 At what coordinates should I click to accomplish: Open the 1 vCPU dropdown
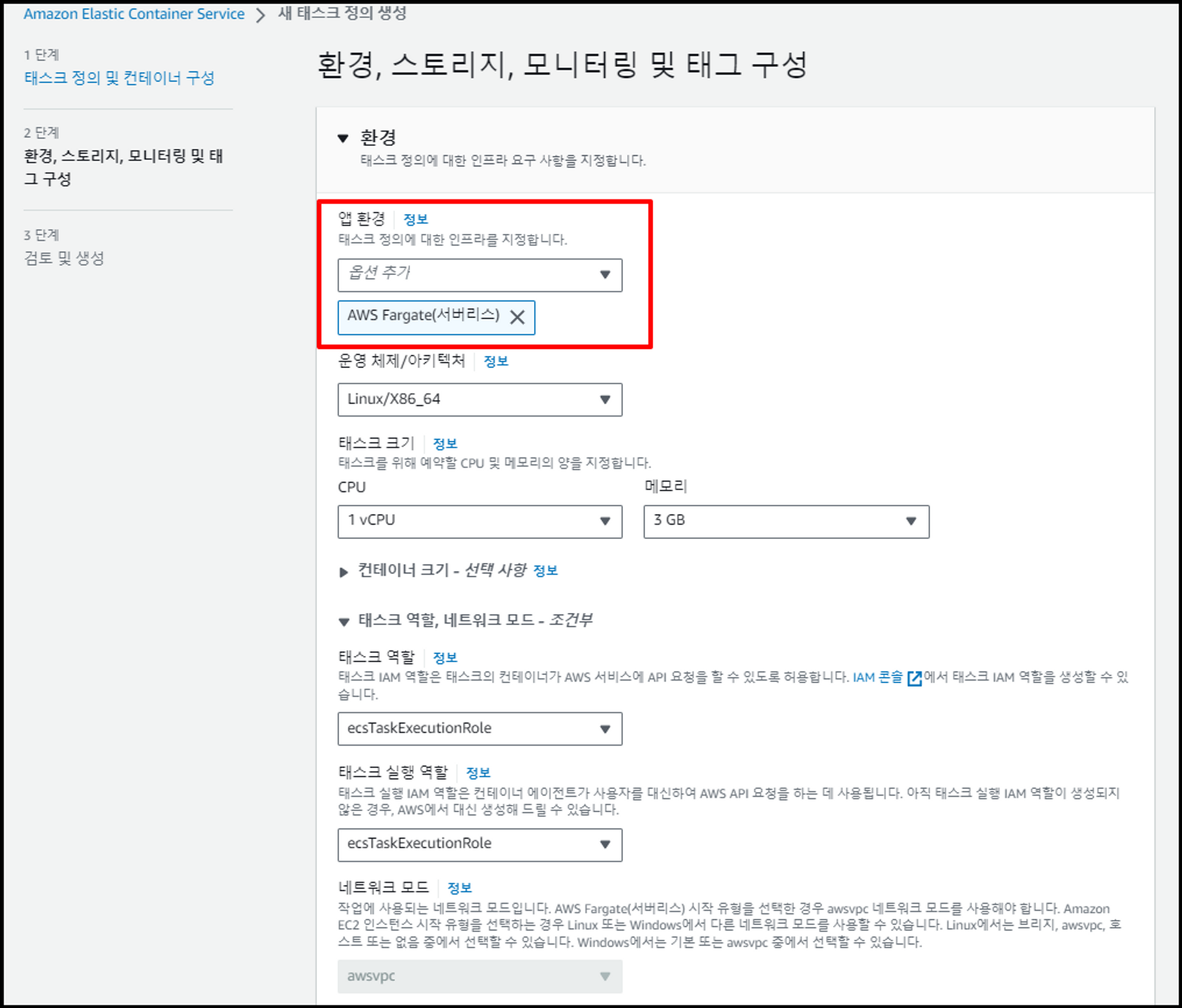480,521
